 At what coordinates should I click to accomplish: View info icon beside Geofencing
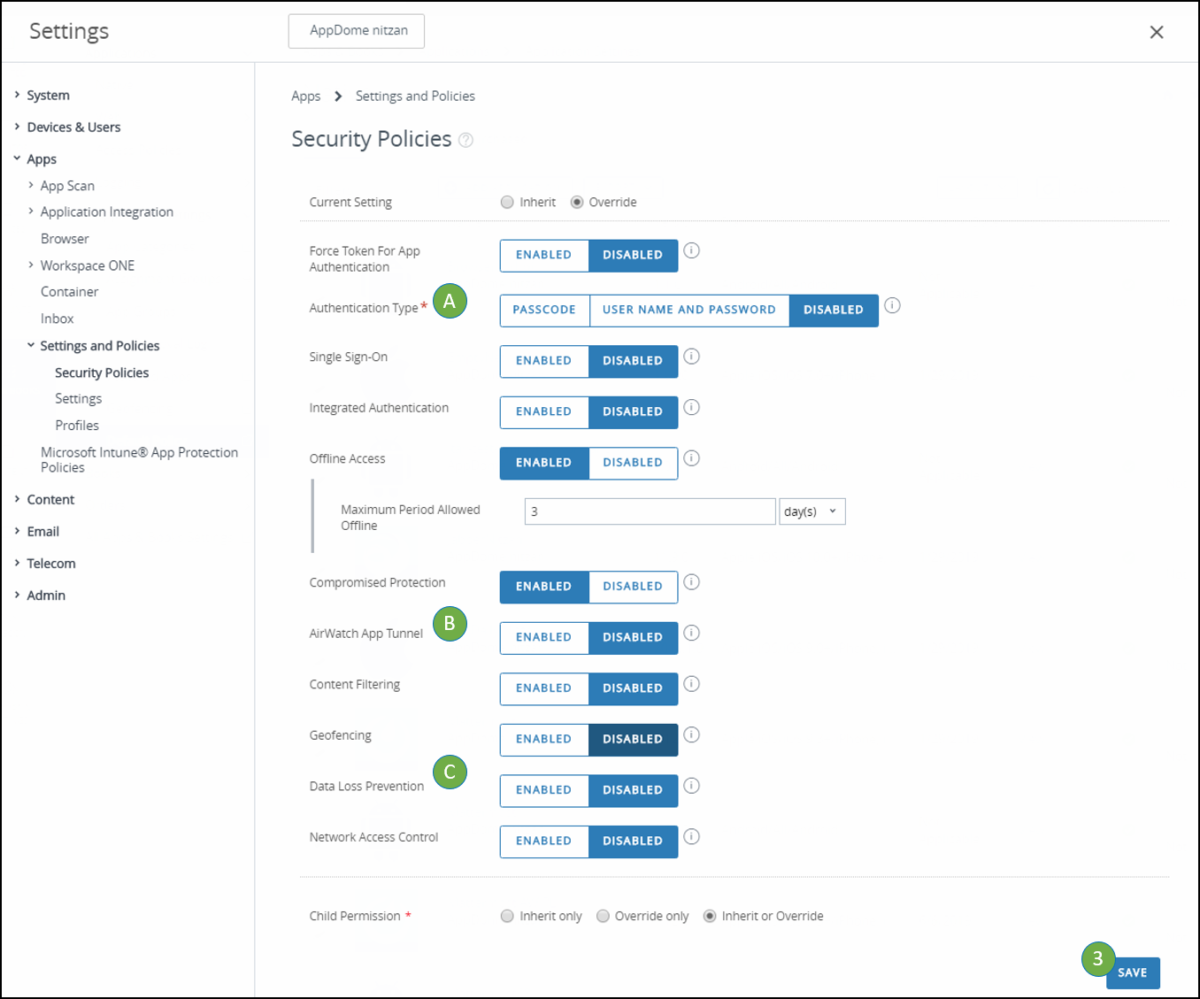[x=691, y=735]
